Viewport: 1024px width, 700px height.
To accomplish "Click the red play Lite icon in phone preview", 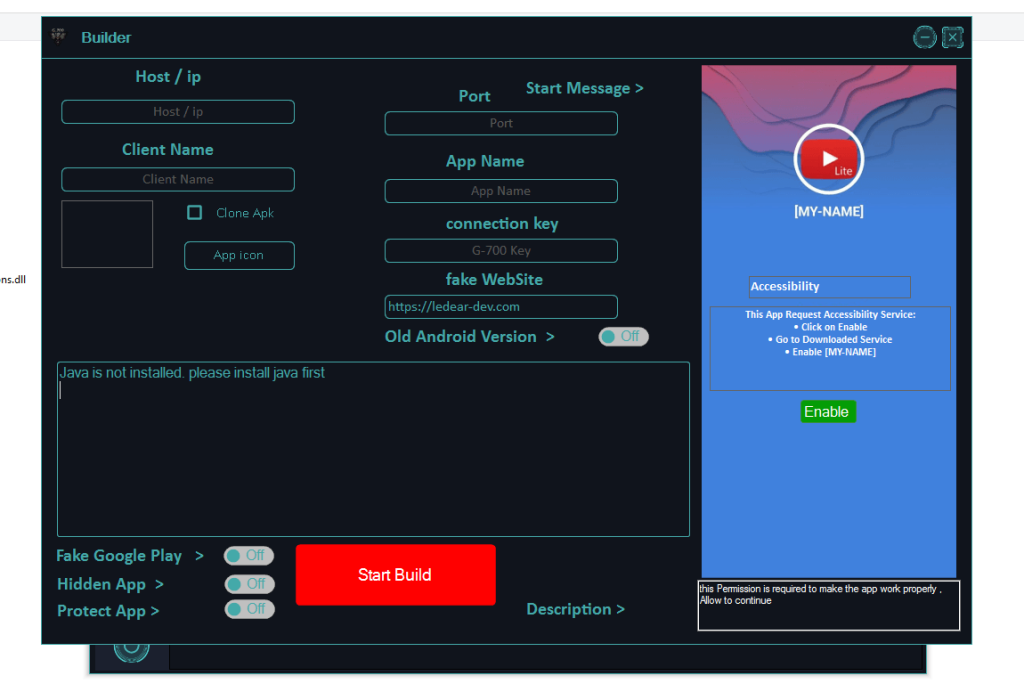I will click(828, 158).
